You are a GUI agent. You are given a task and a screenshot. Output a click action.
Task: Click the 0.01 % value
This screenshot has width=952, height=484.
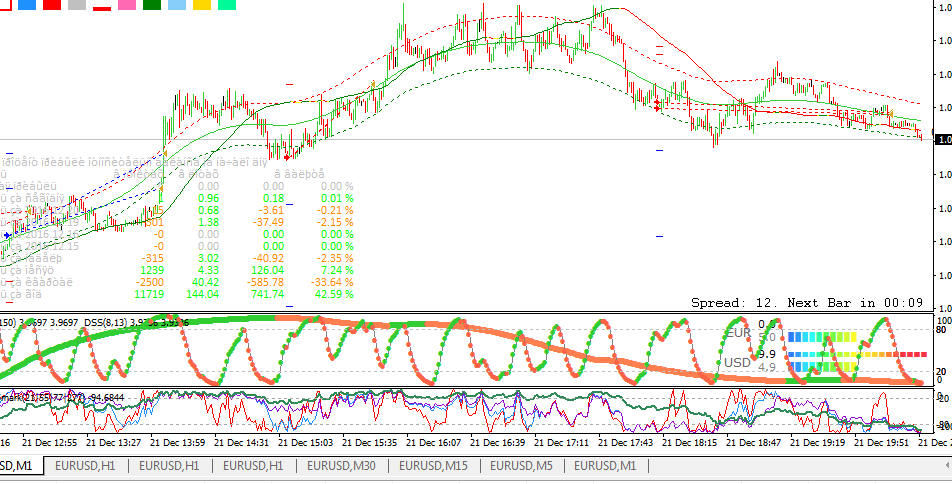click(335, 198)
